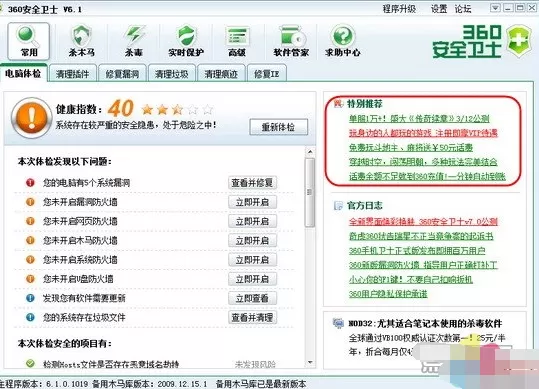
Task: Open the 杀木马 shield icon
Action: [81, 35]
